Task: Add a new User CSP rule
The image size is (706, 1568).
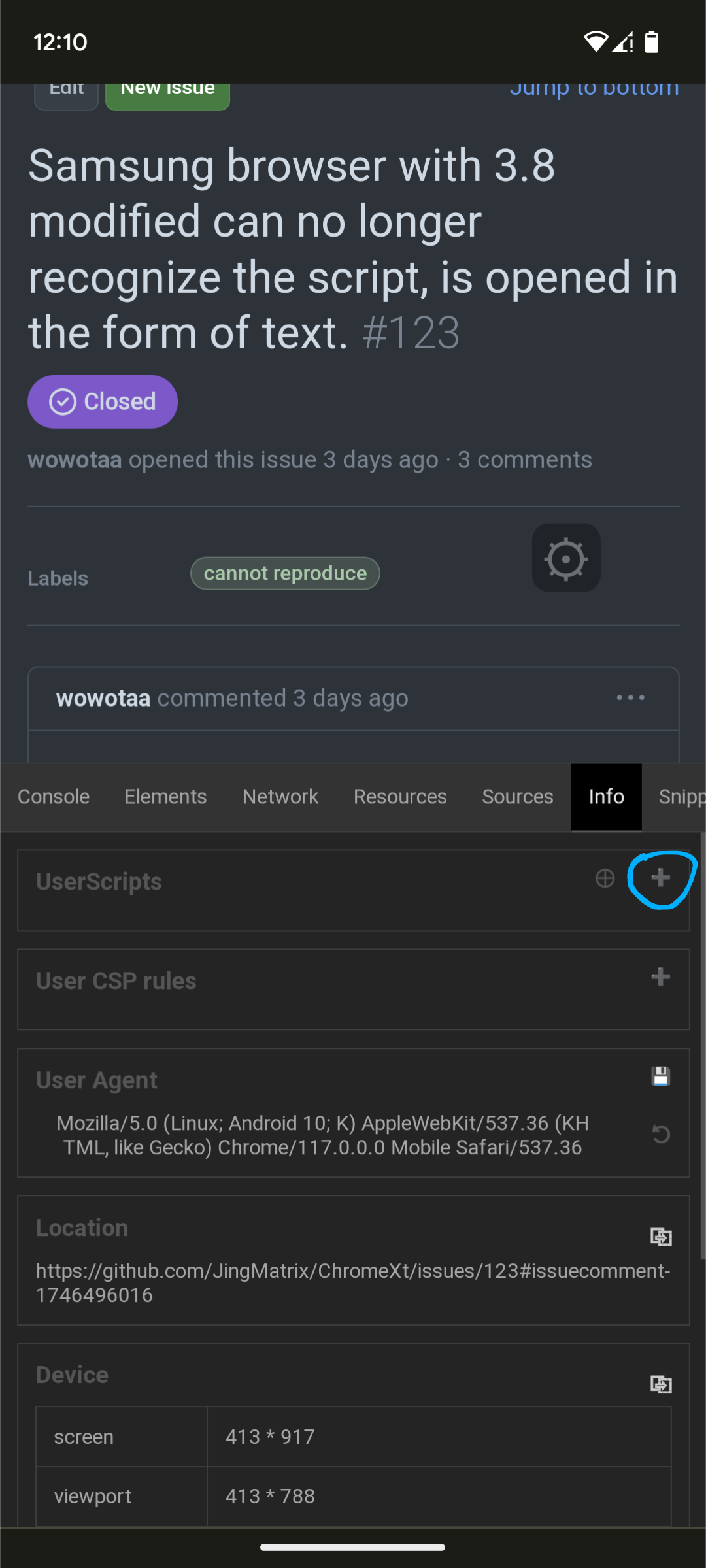Action: pyautogui.click(x=660, y=977)
